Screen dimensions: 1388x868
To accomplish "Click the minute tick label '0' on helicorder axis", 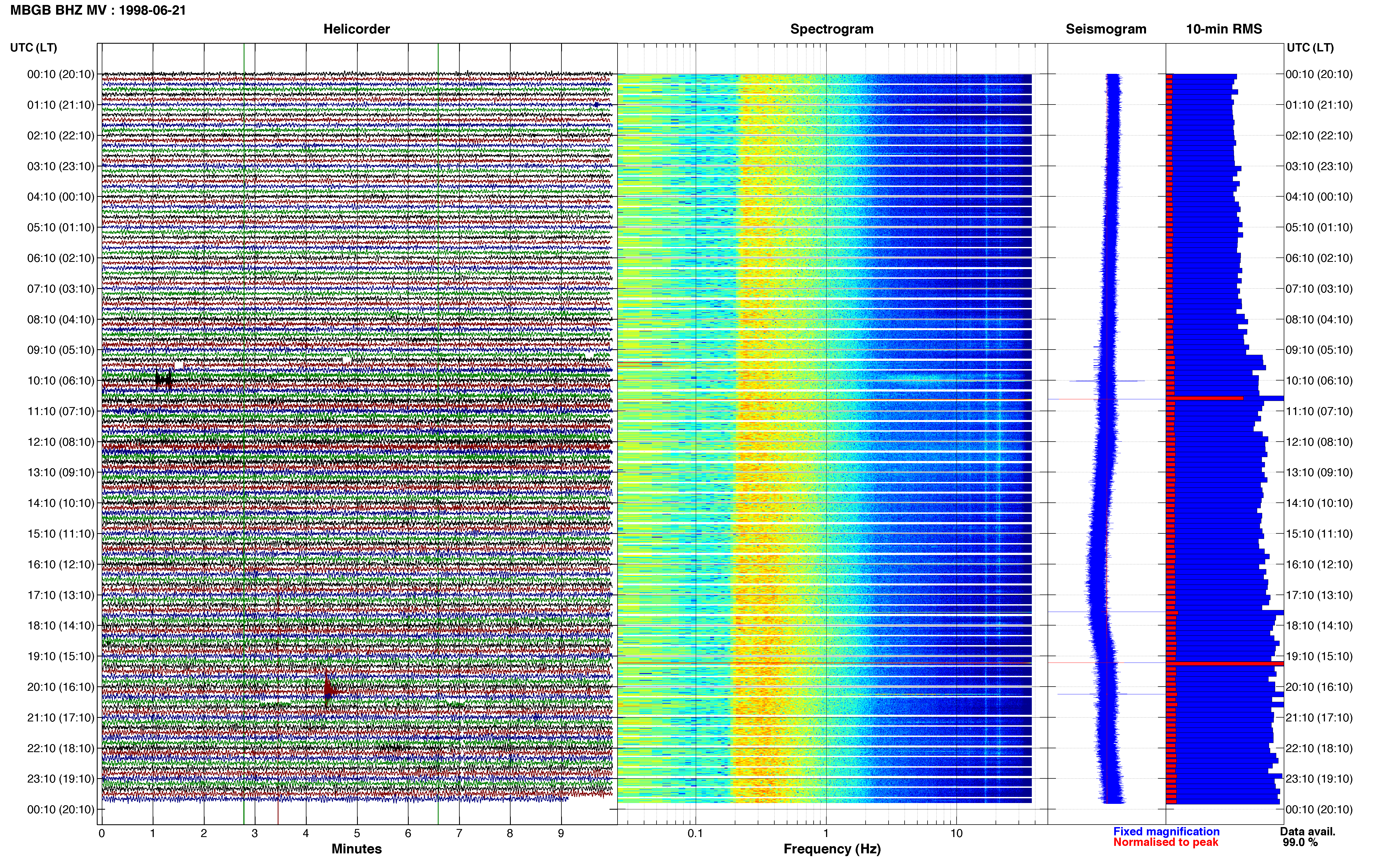I will pos(101,833).
